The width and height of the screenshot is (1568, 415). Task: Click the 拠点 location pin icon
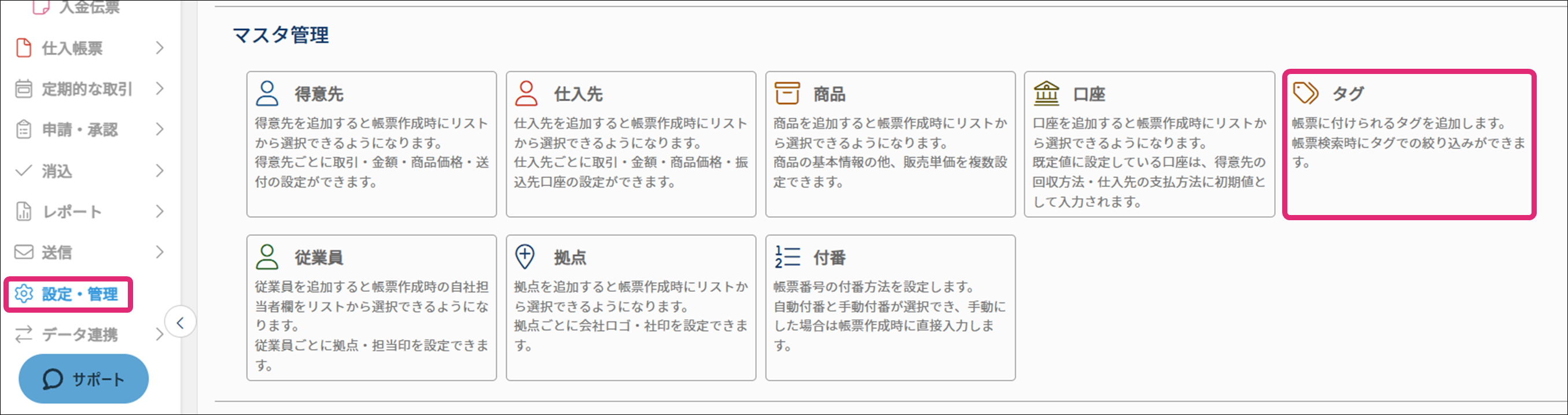525,257
